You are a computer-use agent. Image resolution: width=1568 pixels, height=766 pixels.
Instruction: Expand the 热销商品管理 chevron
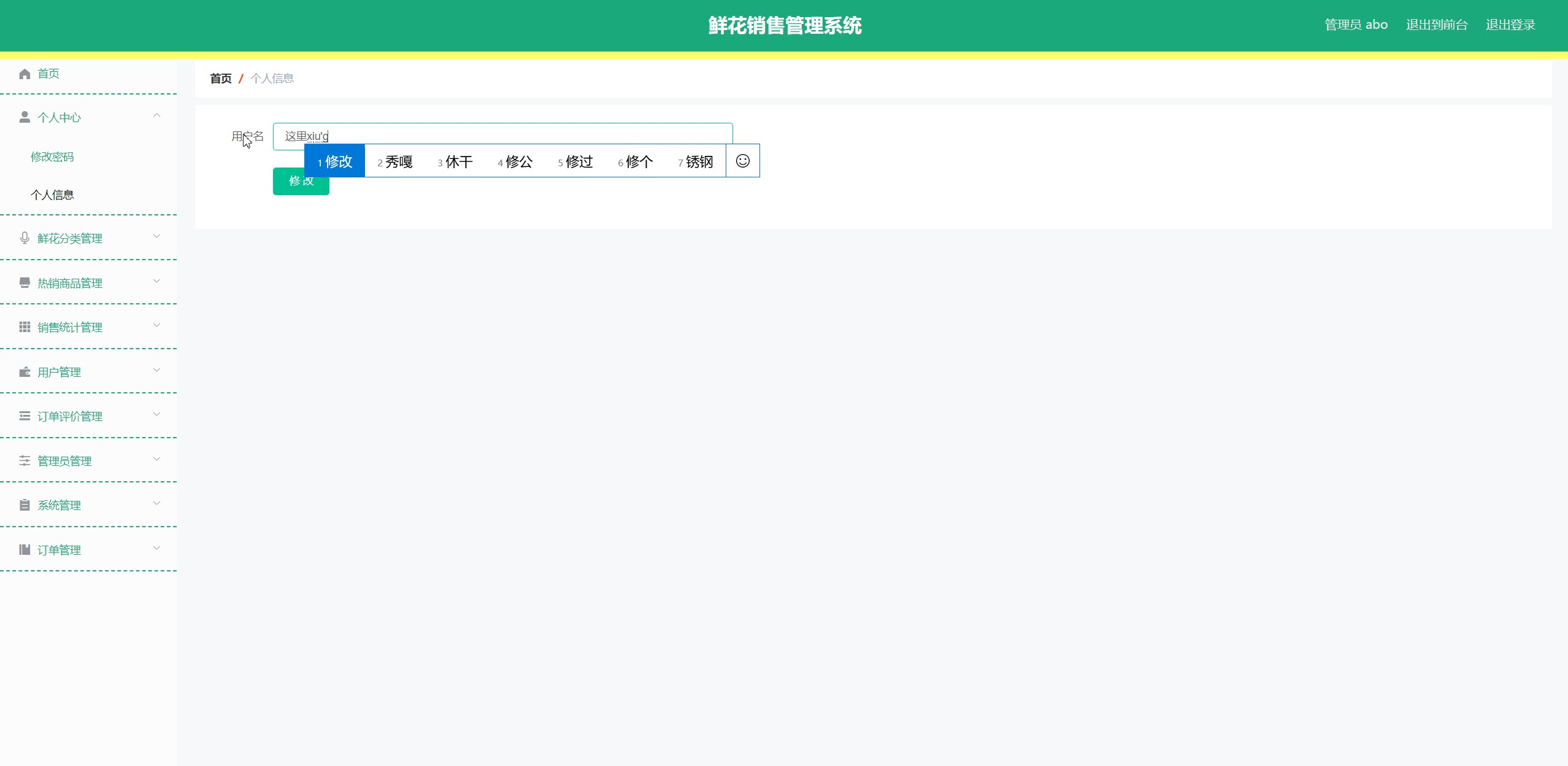pyautogui.click(x=156, y=282)
